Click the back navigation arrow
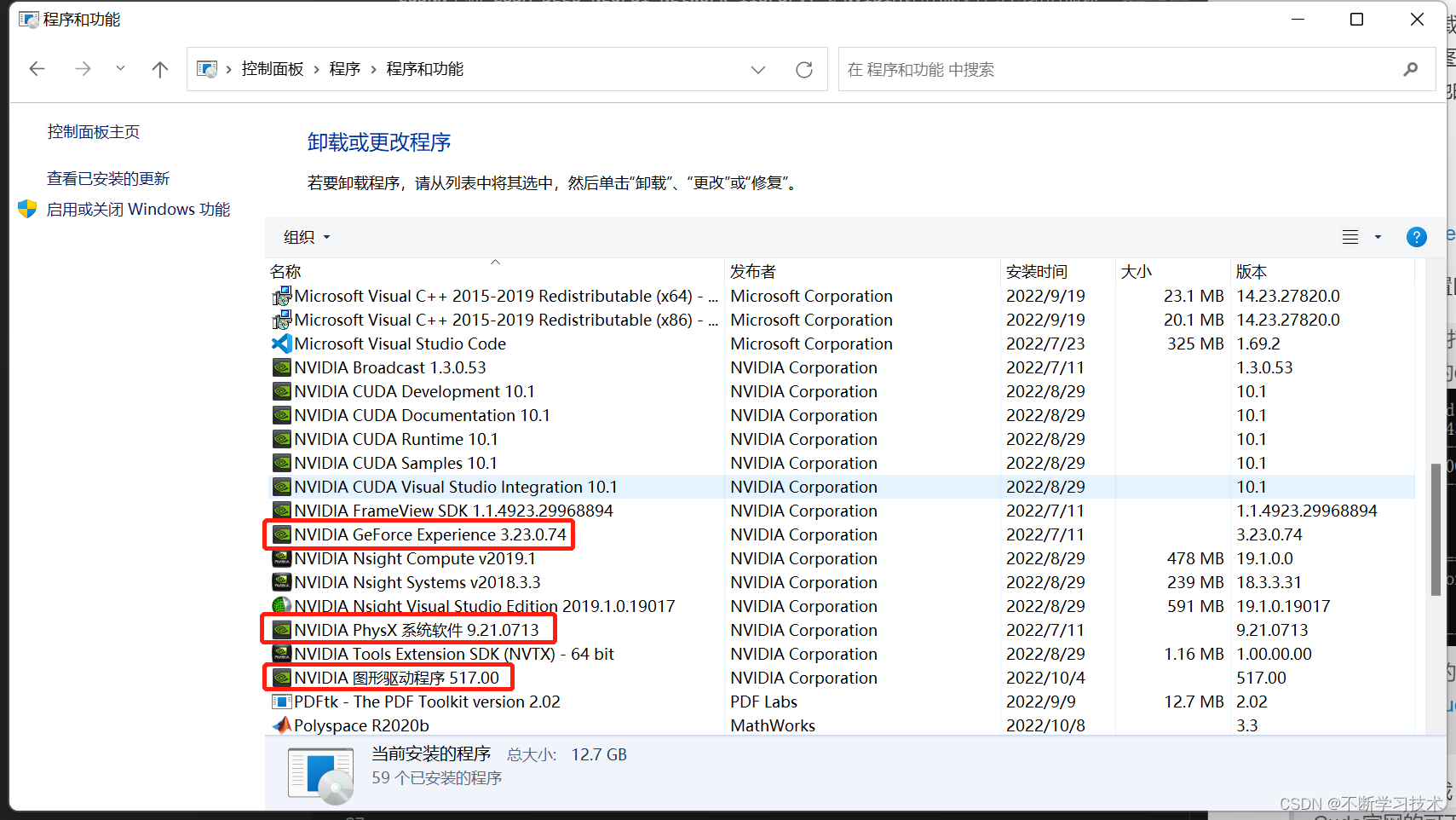This screenshot has height=820, width=1456. [37, 69]
